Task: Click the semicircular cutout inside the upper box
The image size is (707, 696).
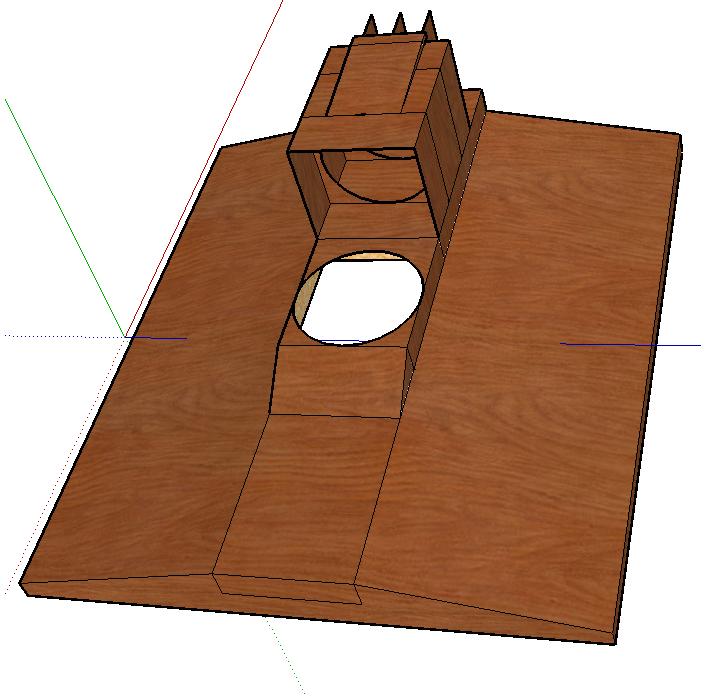Action: pos(374,178)
